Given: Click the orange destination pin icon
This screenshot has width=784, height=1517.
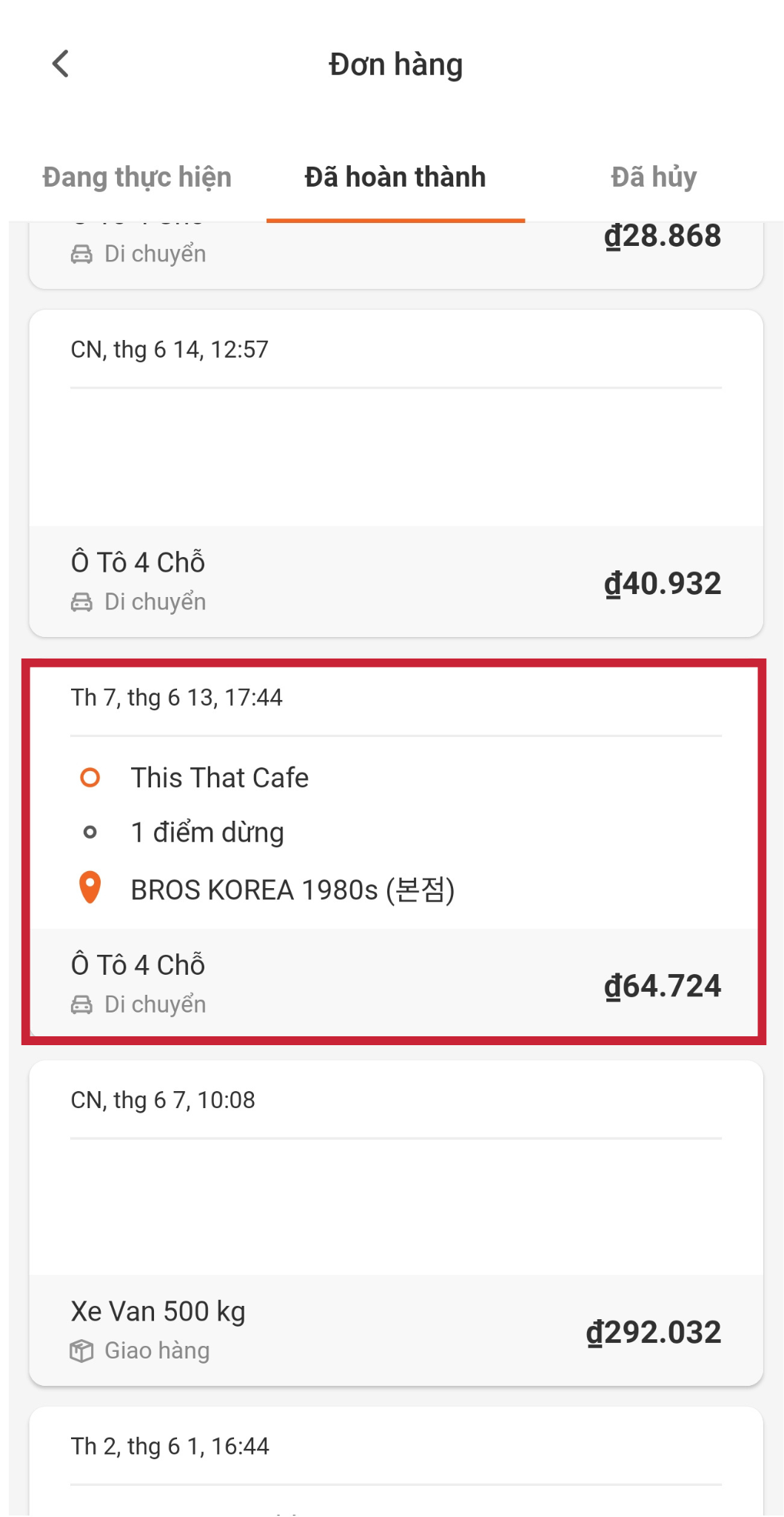Looking at the screenshot, I should pyautogui.click(x=90, y=887).
